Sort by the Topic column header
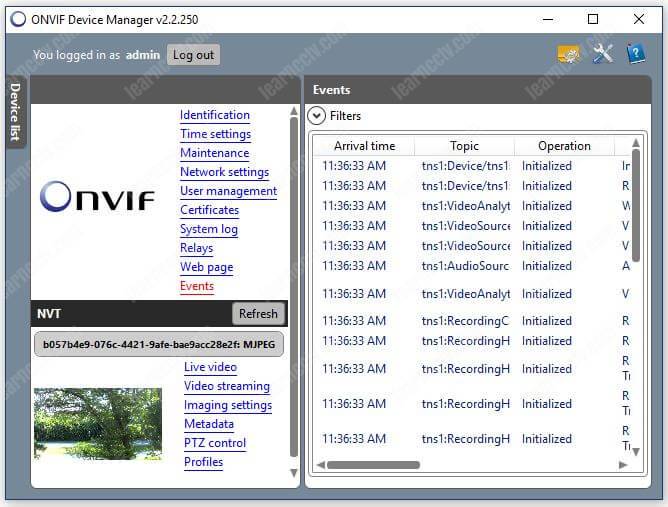 click(464, 146)
